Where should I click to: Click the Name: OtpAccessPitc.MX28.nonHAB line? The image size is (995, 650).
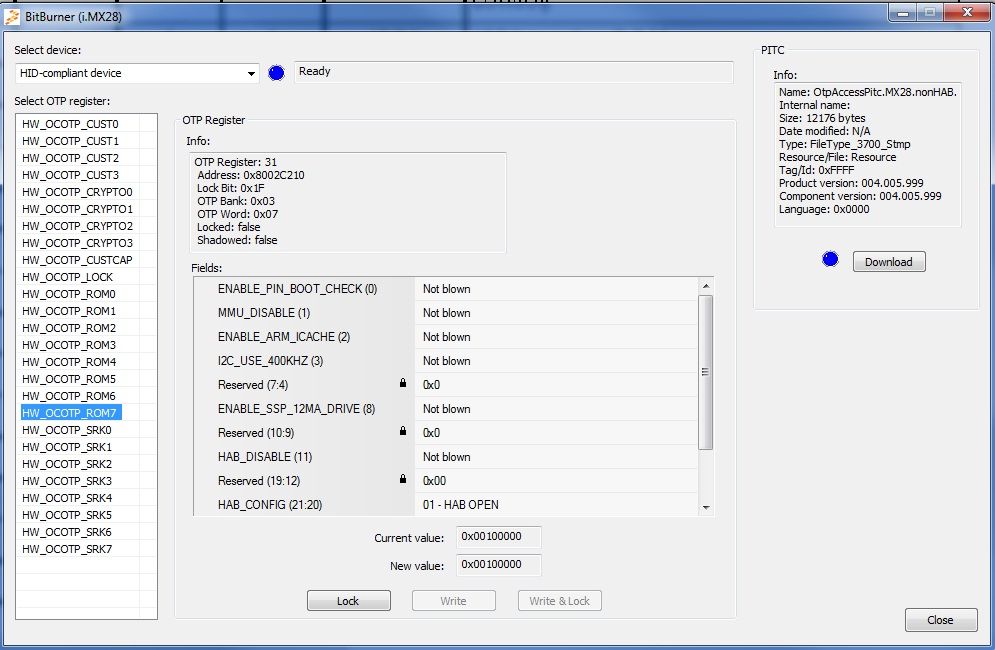(x=867, y=92)
